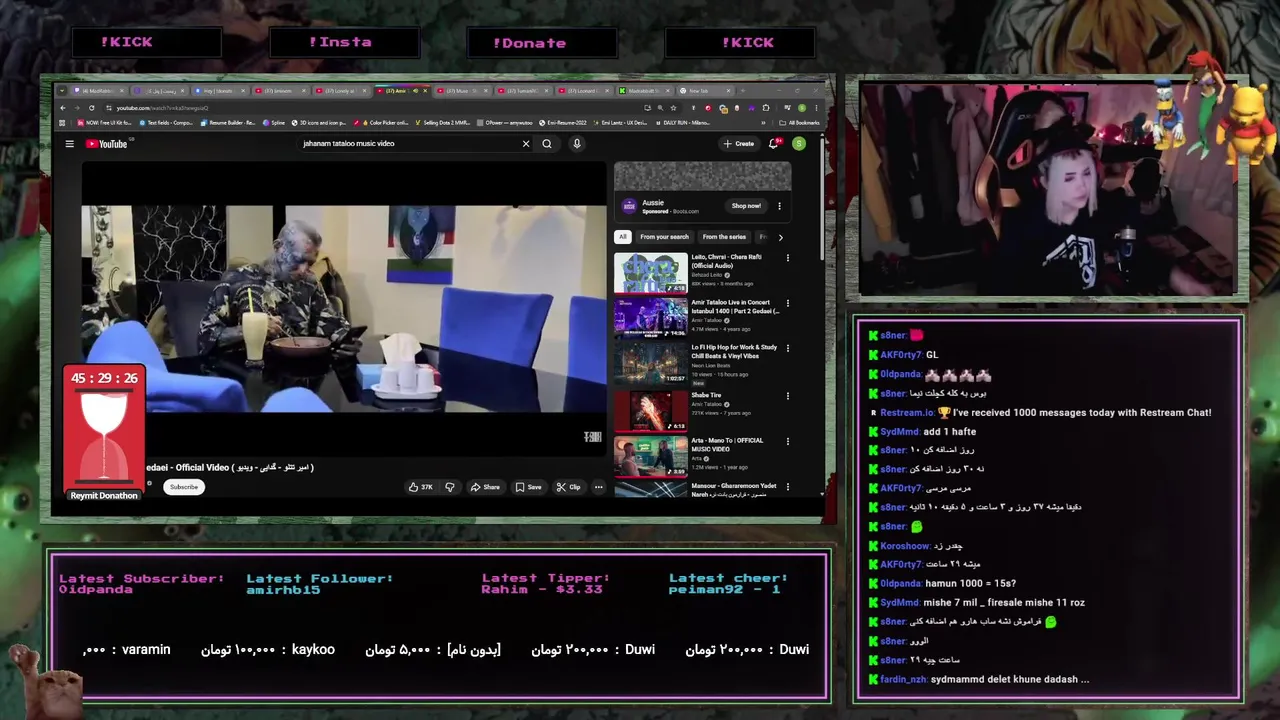Open the Shabe Tire video thumbnail
The width and height of the screenshot is (1280, 720).
pyautogui.click(x=651, y=410)
